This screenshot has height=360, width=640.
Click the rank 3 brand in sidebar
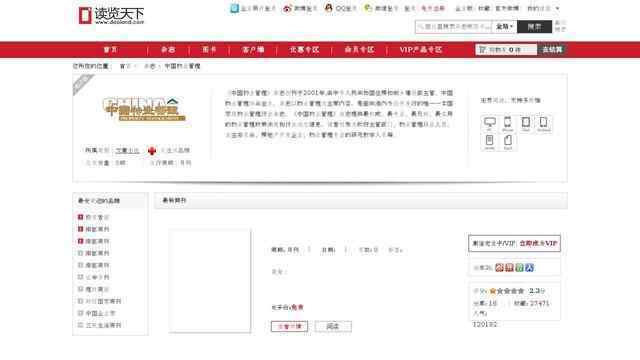tap(97, 241)
